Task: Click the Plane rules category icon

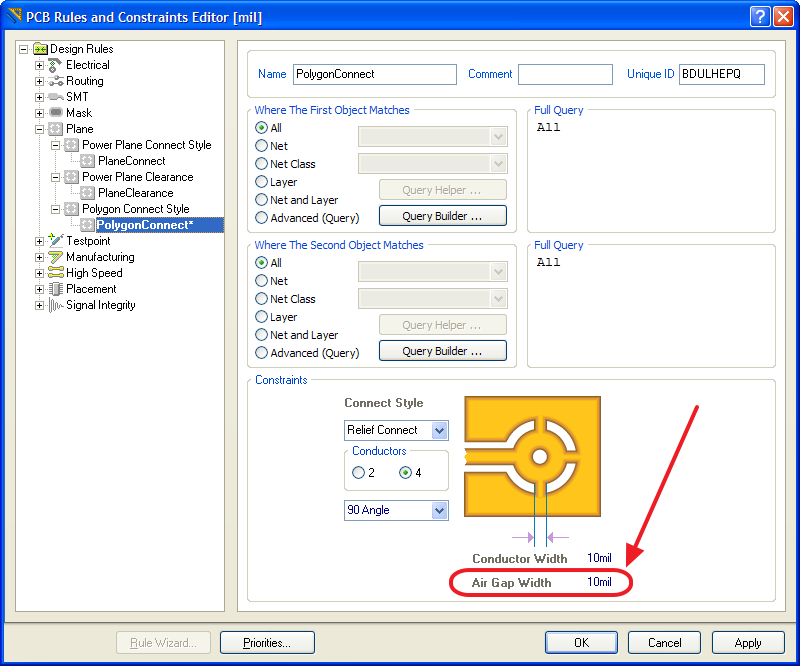Action: (56, 129)
